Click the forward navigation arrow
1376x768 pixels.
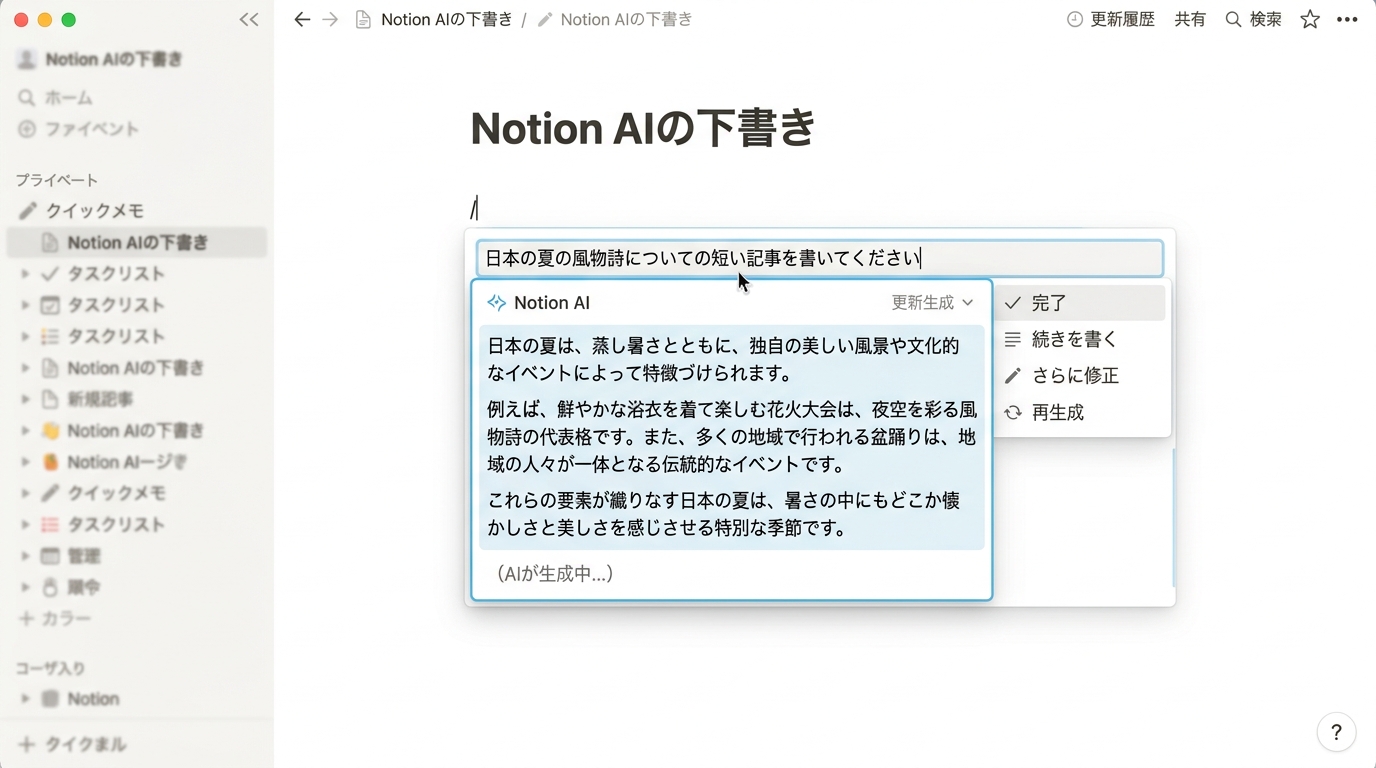tap(330, 20)
